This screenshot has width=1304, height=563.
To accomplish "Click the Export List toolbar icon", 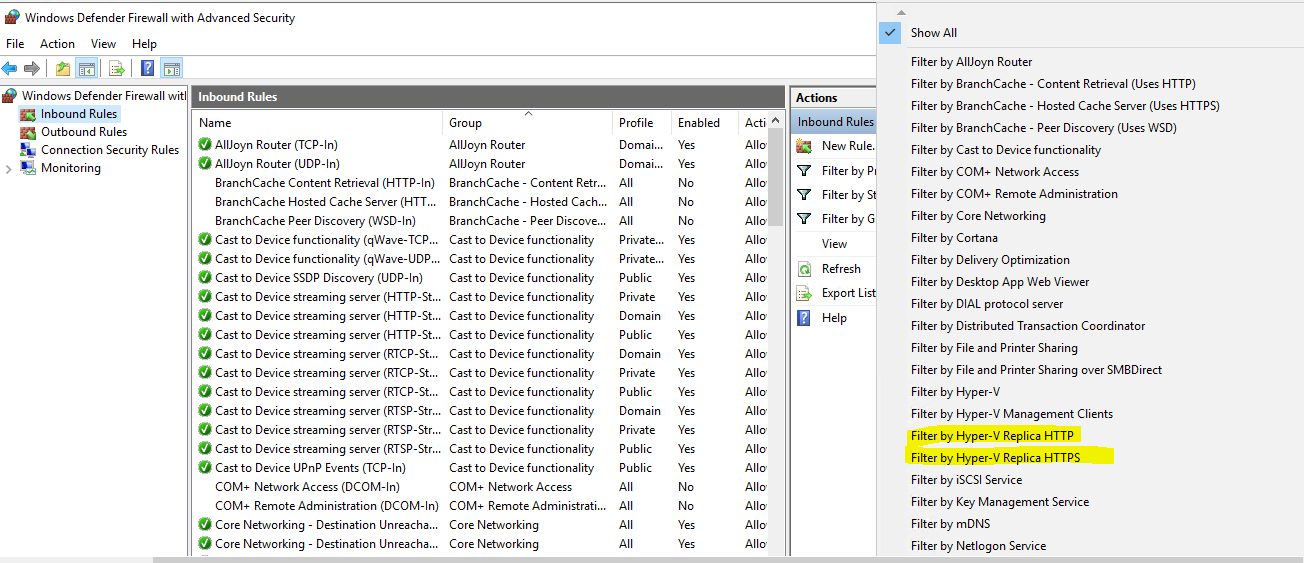I will pyautogui.click(x=117, y=69).
